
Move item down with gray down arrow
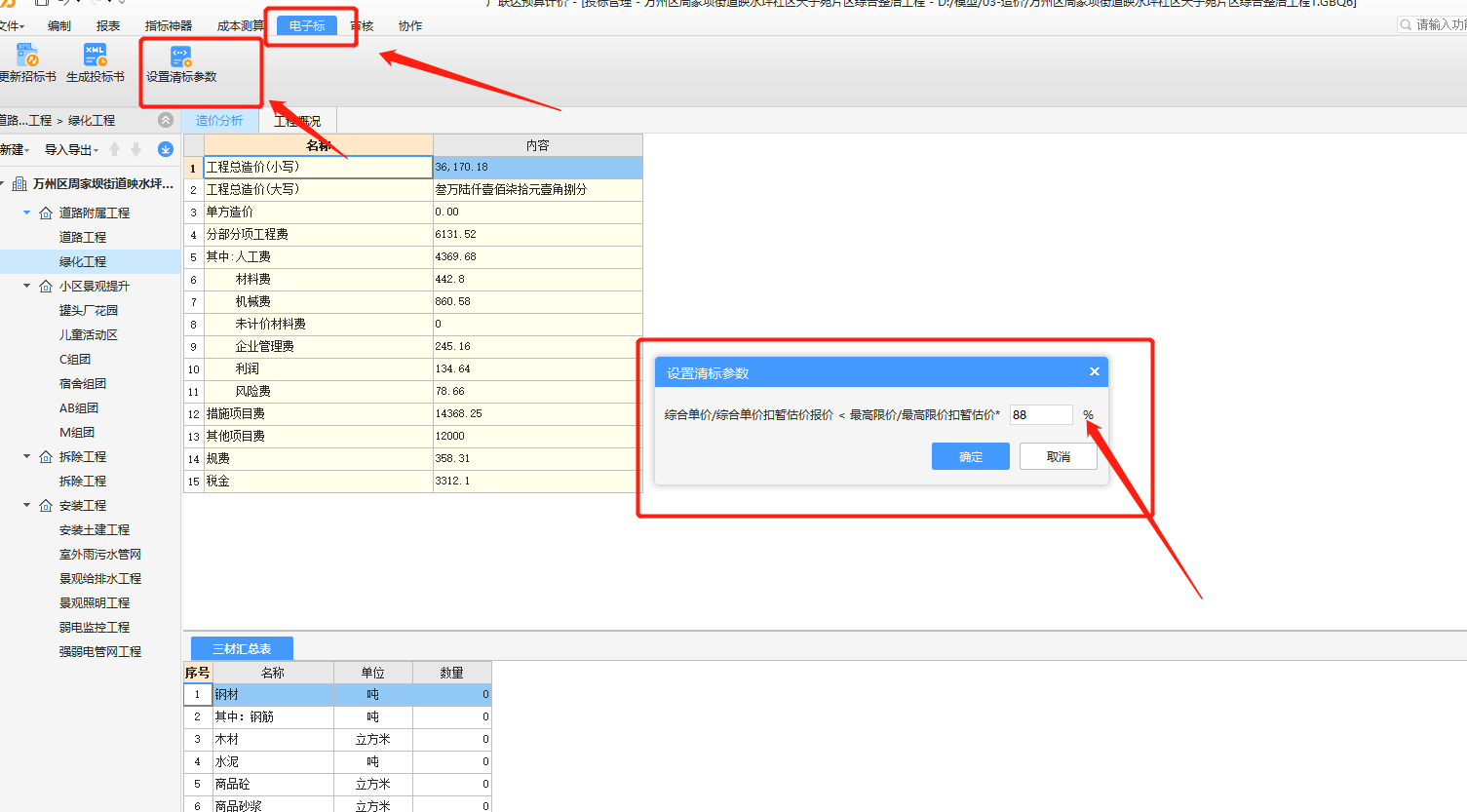coord(136,149)
